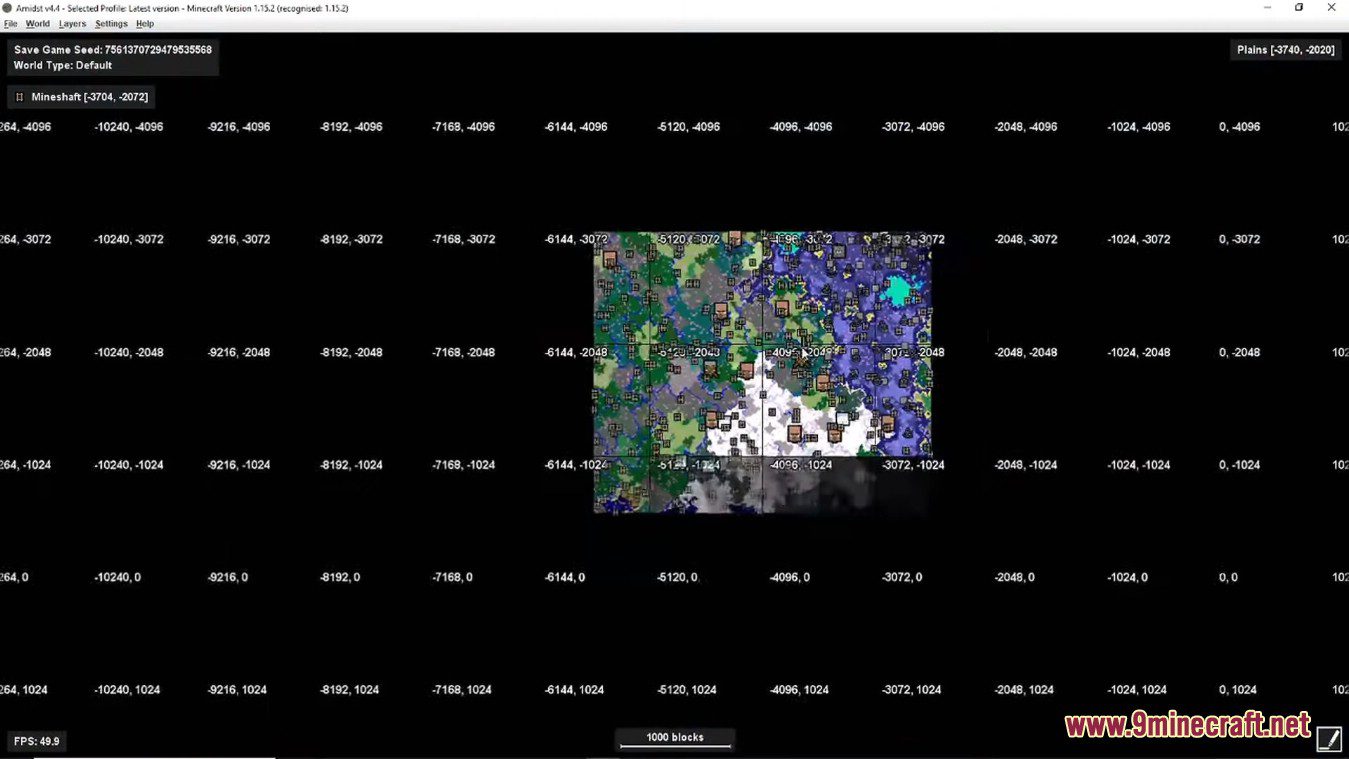Click grid label -2048, -1024

(x=1026, y=464)
